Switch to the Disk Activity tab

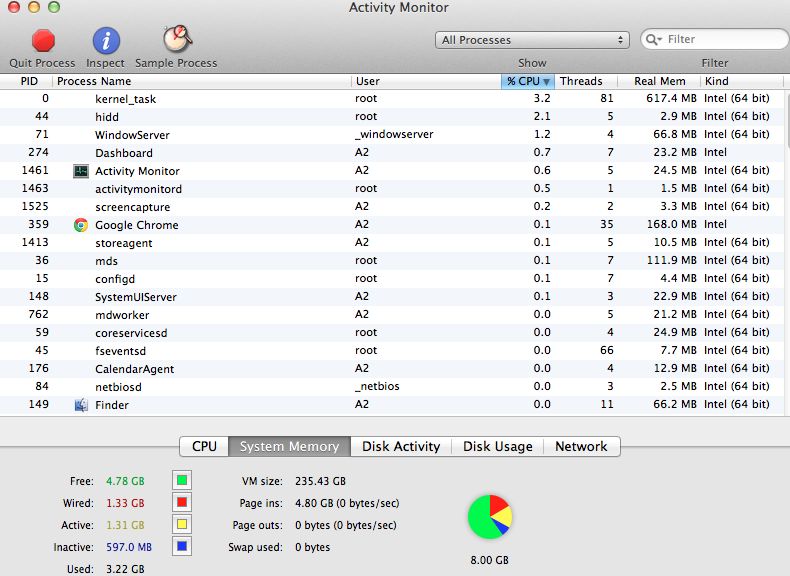[401, 446]
